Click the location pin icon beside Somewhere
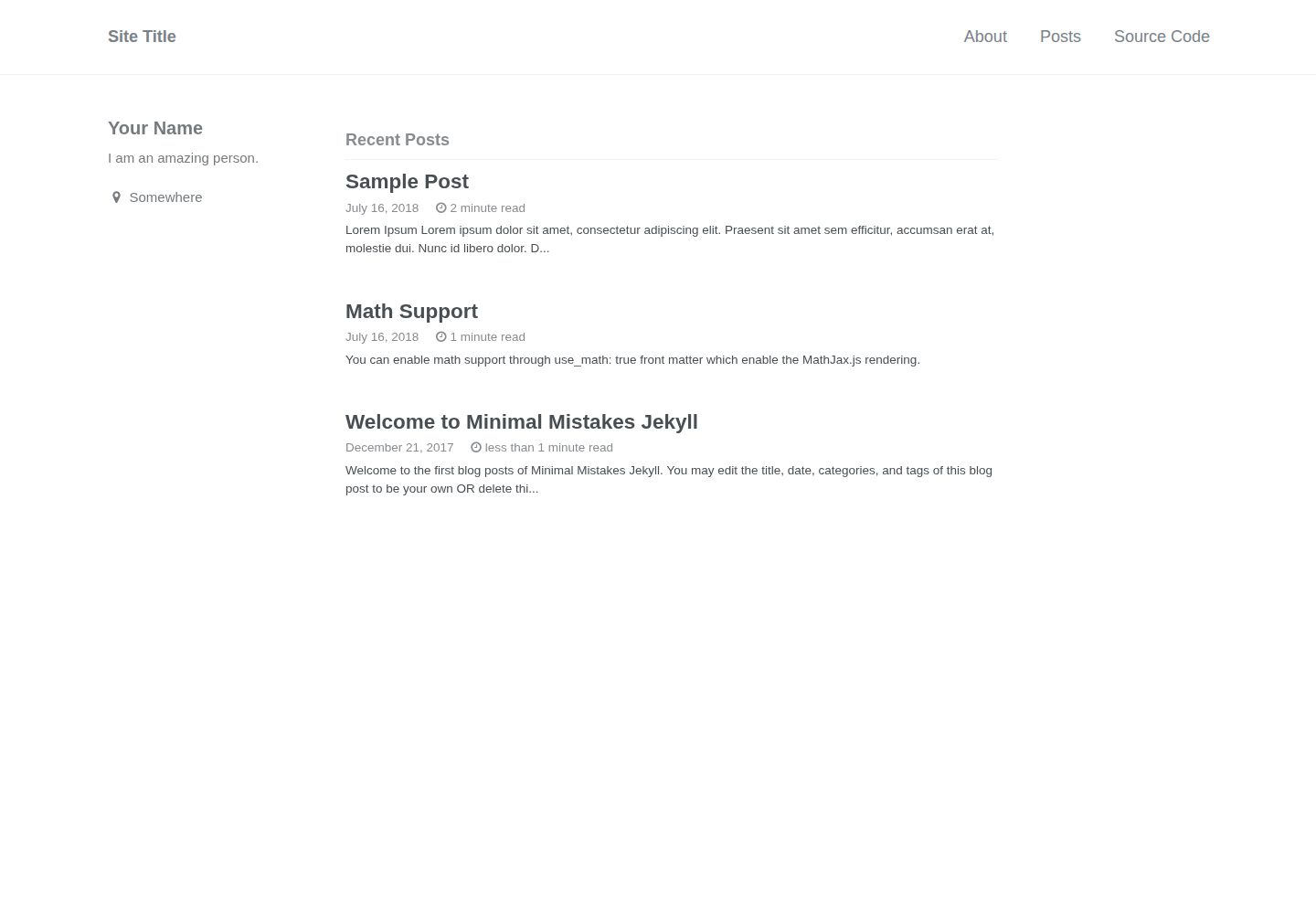 (x=116, y=197)
